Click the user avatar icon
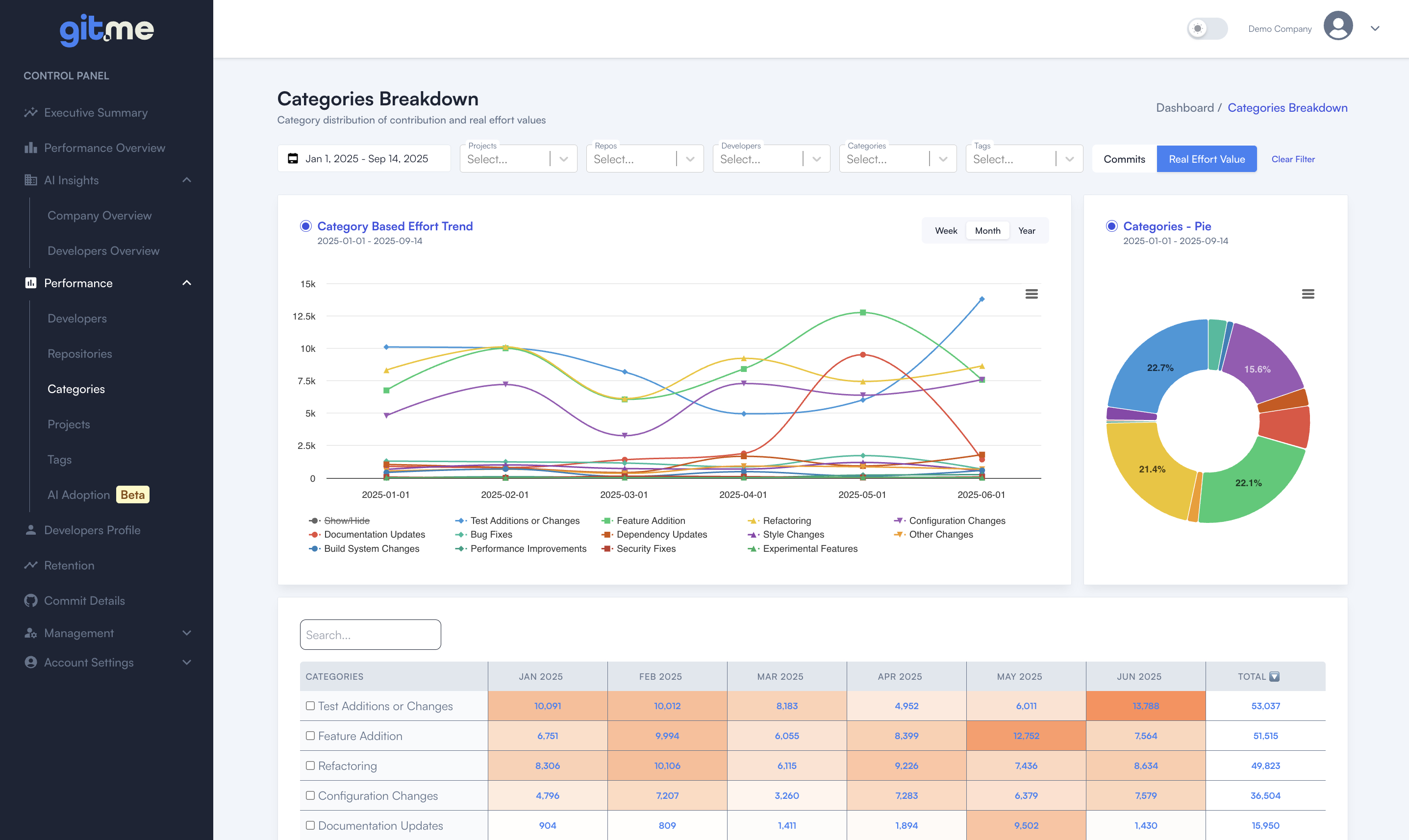 click(x=1338, y=26)
